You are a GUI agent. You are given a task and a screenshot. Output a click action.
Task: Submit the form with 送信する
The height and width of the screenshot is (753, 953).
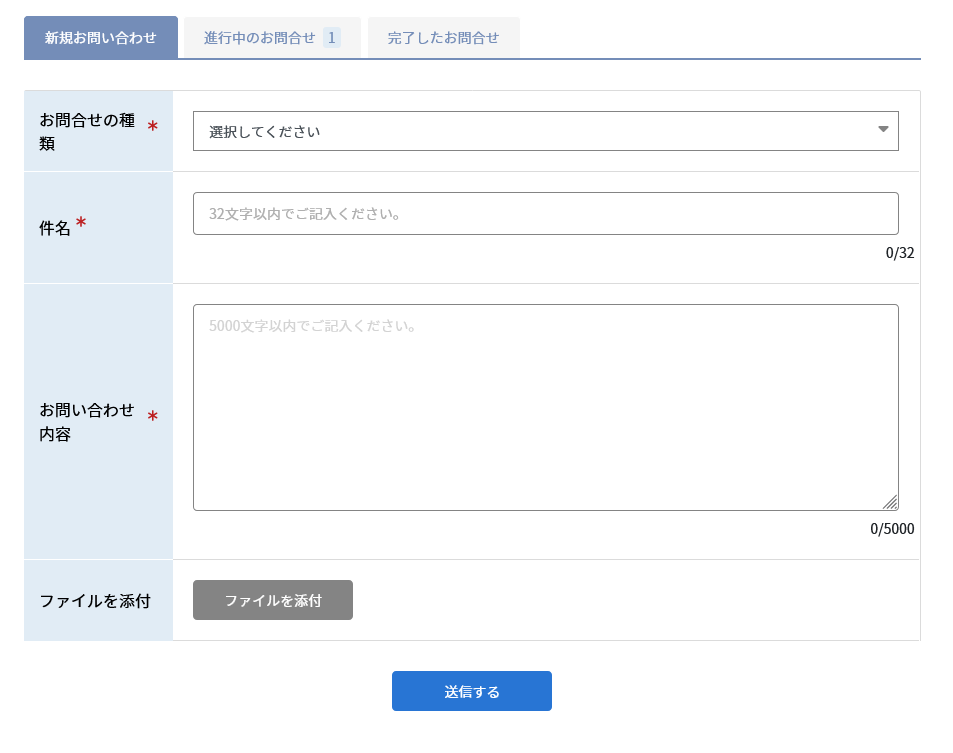click(x=471, y=691)
